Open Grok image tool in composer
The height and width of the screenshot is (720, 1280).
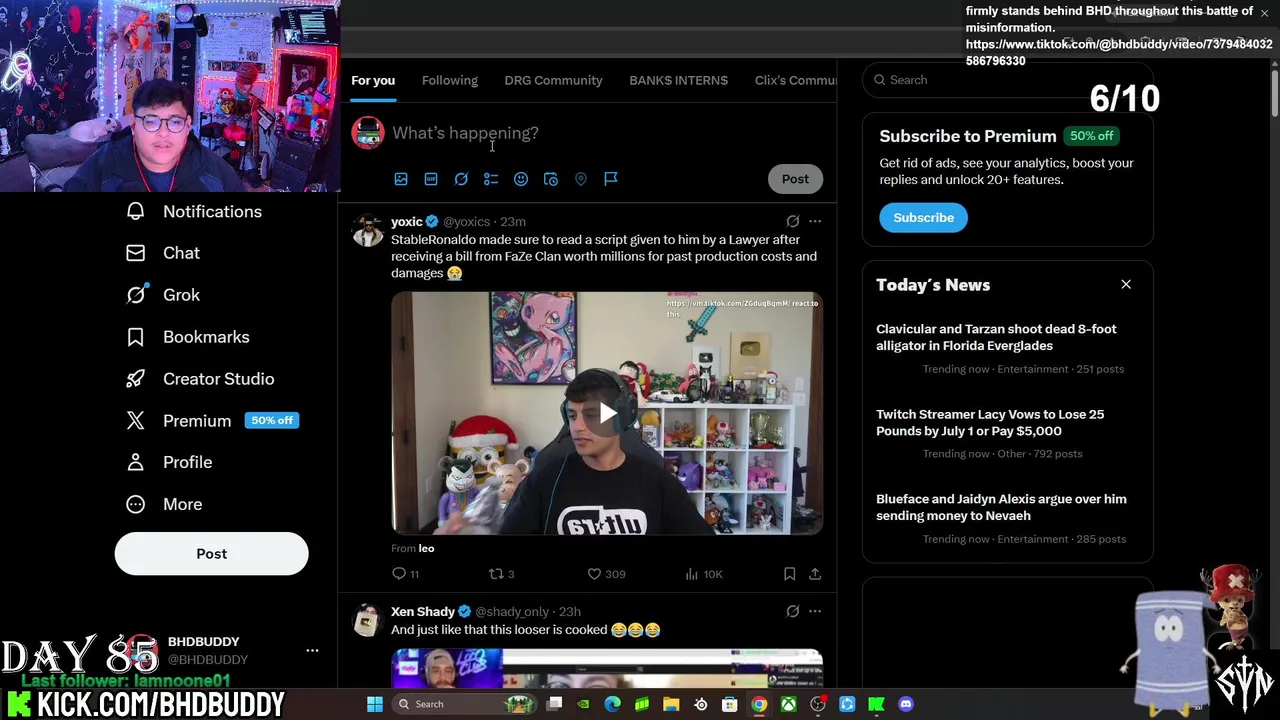click(x=461, y=179)
